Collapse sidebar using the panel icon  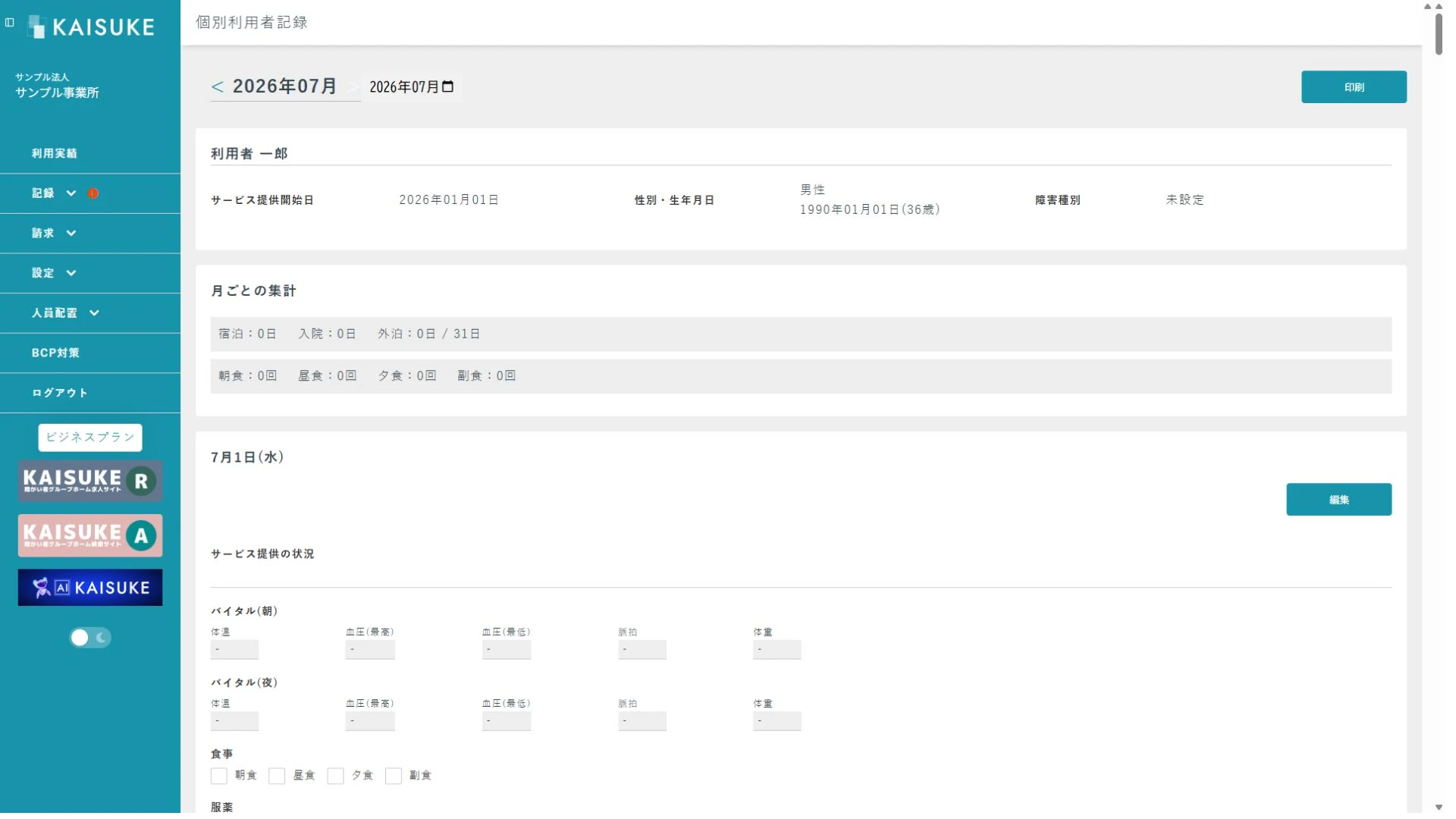tap(10, 23)
